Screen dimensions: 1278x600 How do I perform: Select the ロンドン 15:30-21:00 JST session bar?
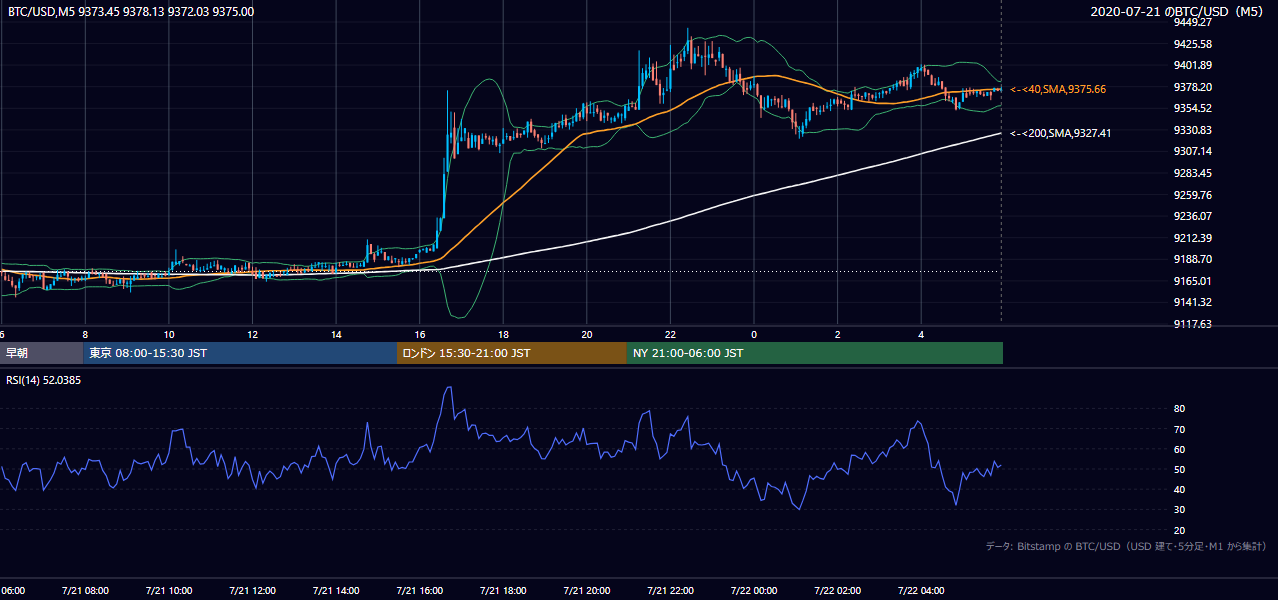pos(512,353)
